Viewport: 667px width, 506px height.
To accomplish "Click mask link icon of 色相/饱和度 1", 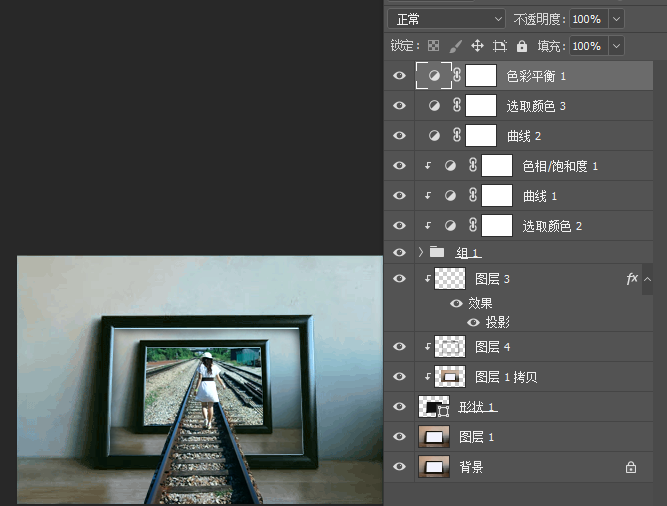I will (x=473, y=165).
